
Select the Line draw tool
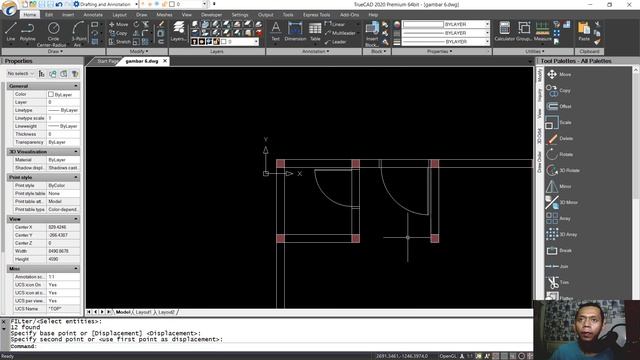(x=11, y=32)
